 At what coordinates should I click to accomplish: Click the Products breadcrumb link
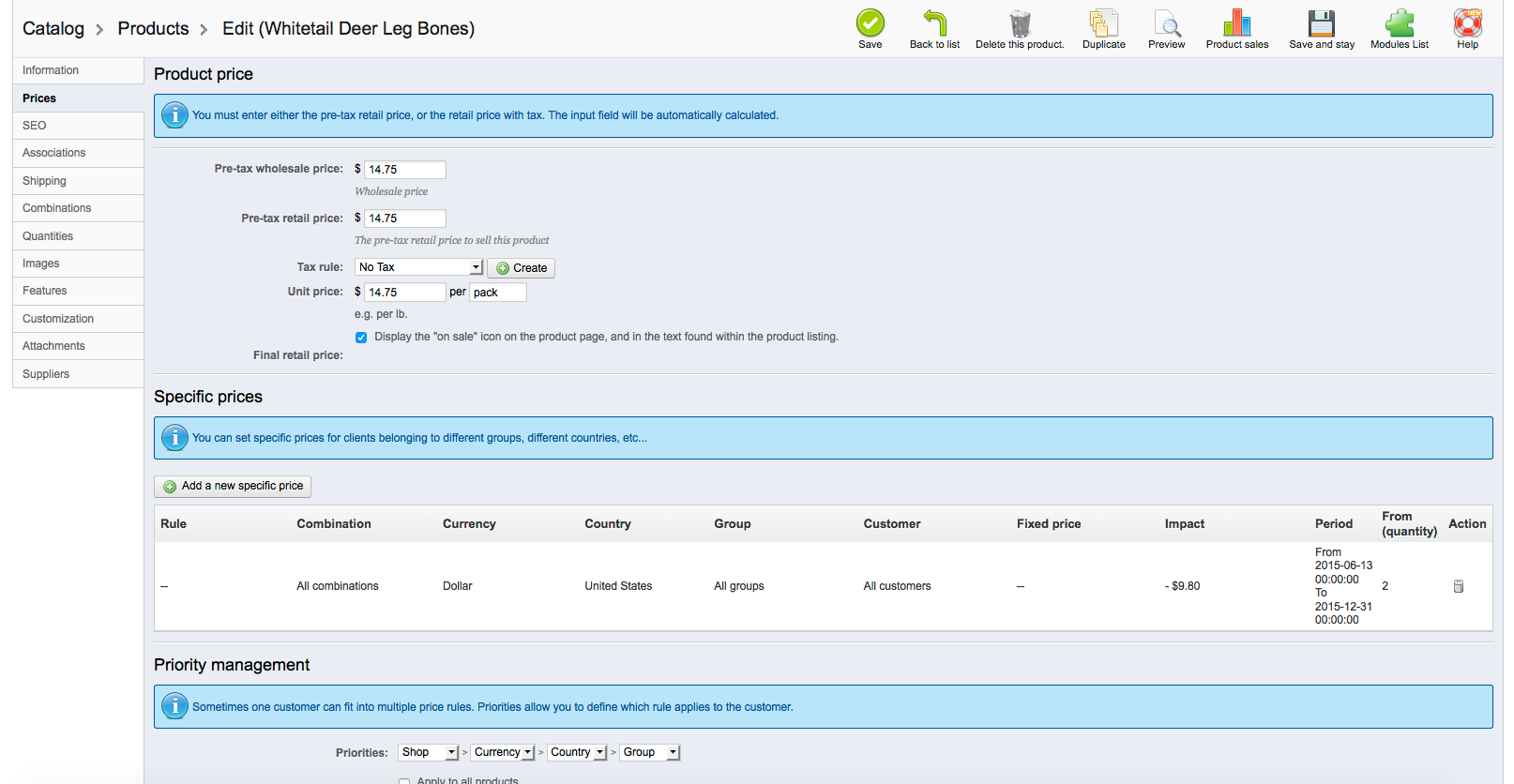153,28
